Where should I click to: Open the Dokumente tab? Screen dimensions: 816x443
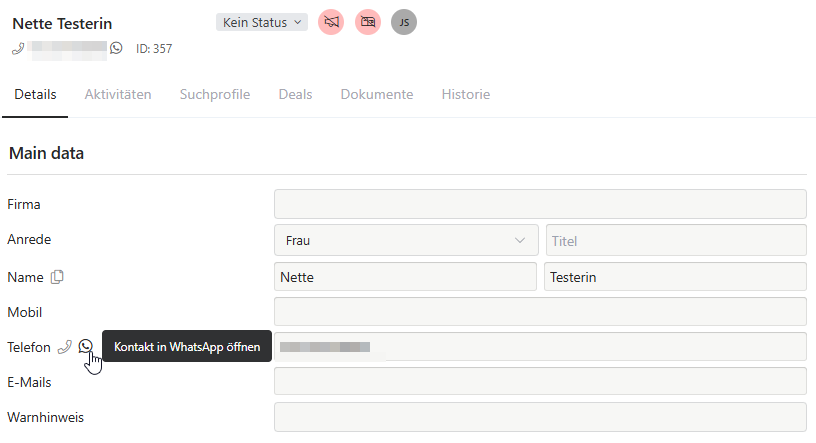point(377,95)
